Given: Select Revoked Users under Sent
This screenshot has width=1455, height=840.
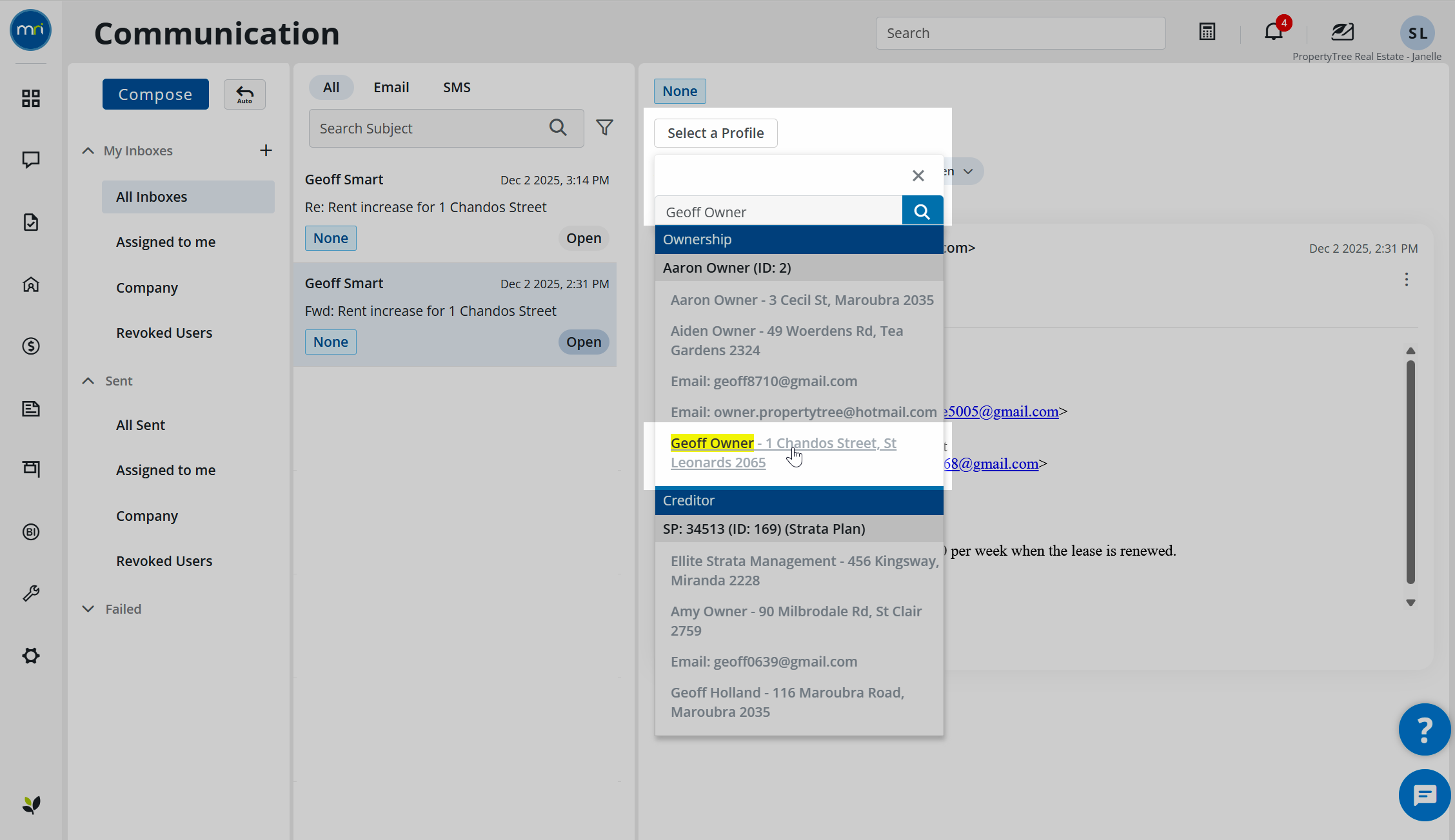Looking at the screenshot, I should pyautogui.click(x=164, y=561).
